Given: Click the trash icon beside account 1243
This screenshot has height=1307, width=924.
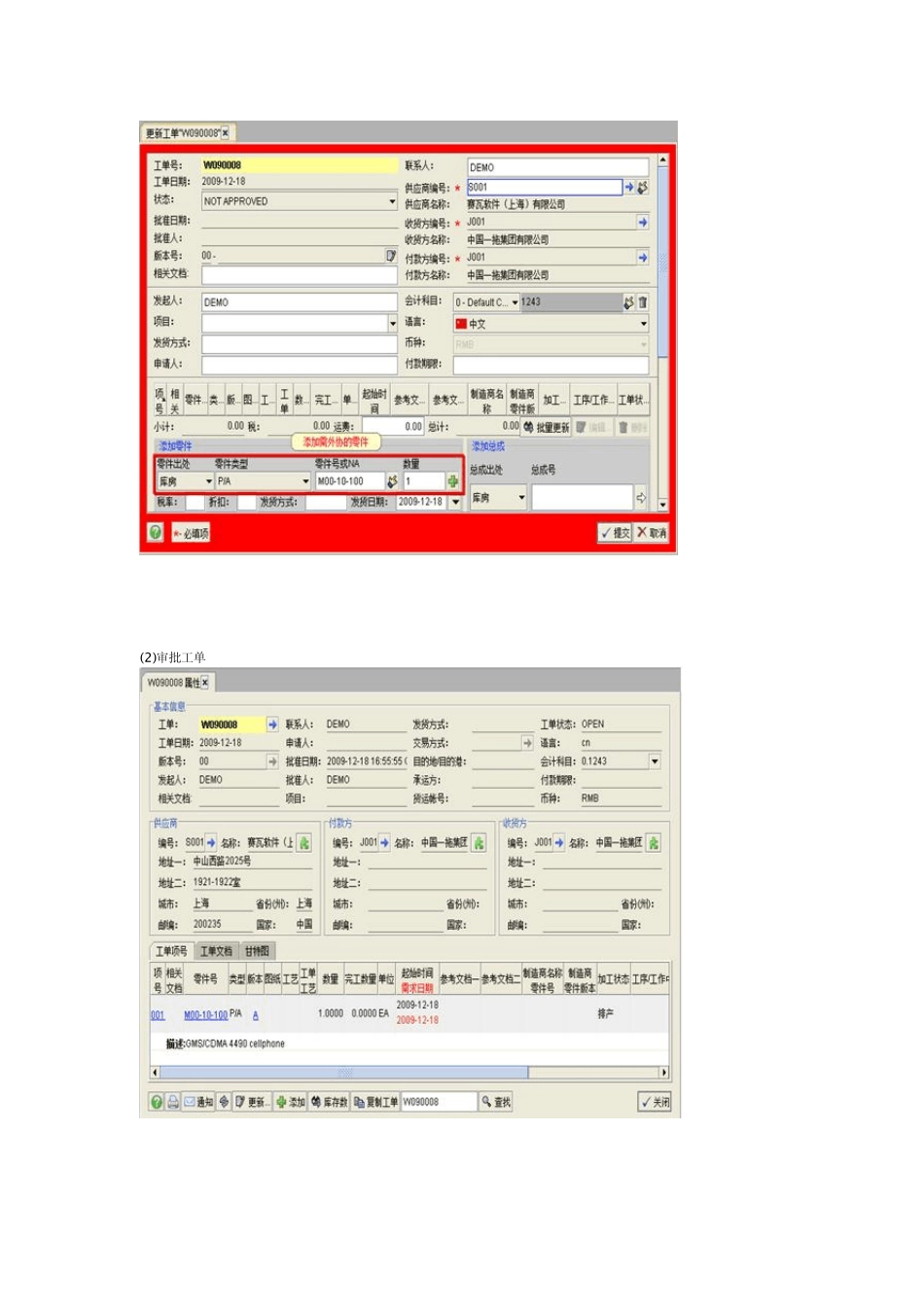Looking at the screenshot, I should pos(642,302).
